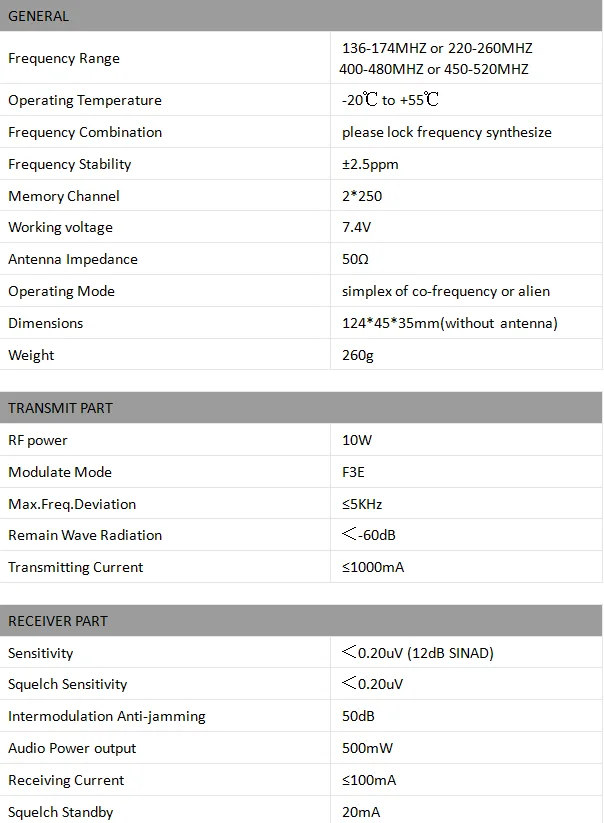The height and width of the screenshot is (823, 604).
Task: Select the RF power 10W value
Action: coord(357,440)
